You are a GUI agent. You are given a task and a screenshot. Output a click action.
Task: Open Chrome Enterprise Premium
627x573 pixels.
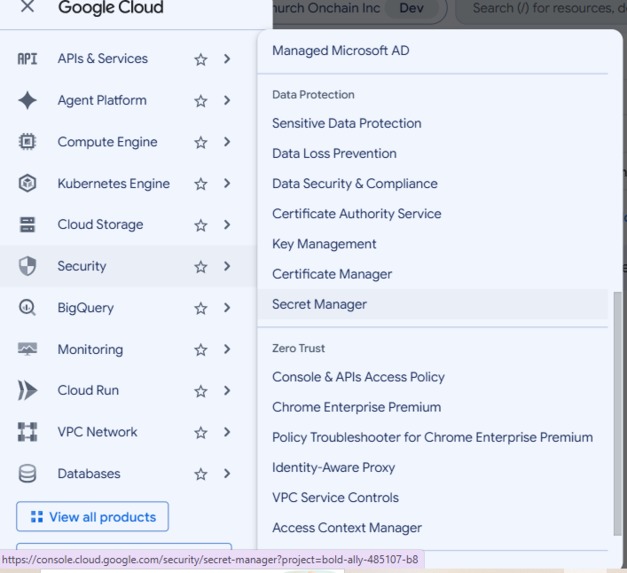coord(357,407)
